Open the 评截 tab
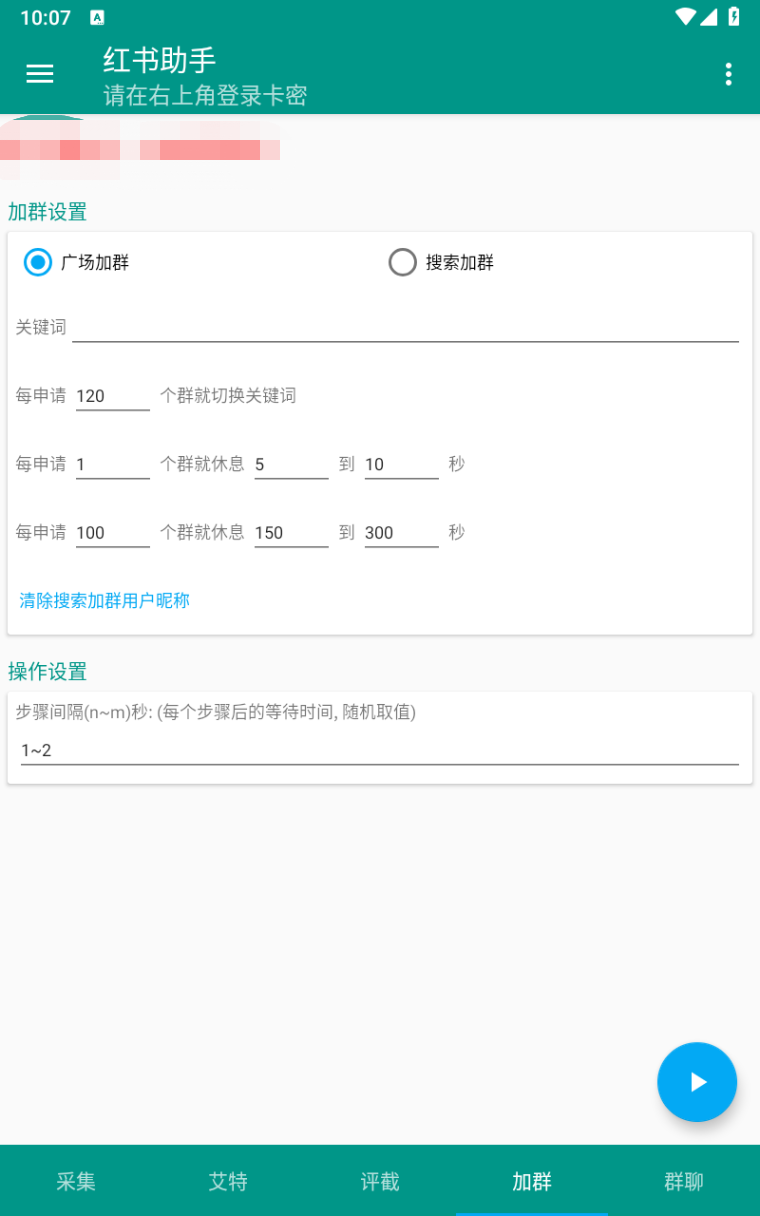The image size is (760, 1216). [379, 1181]
